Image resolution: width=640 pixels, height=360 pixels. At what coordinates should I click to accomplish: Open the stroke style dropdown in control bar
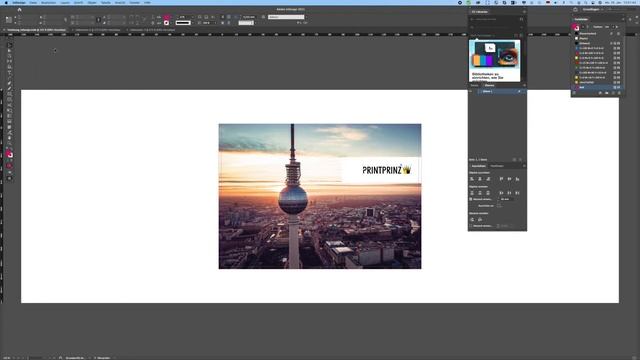tap(184, 23)
